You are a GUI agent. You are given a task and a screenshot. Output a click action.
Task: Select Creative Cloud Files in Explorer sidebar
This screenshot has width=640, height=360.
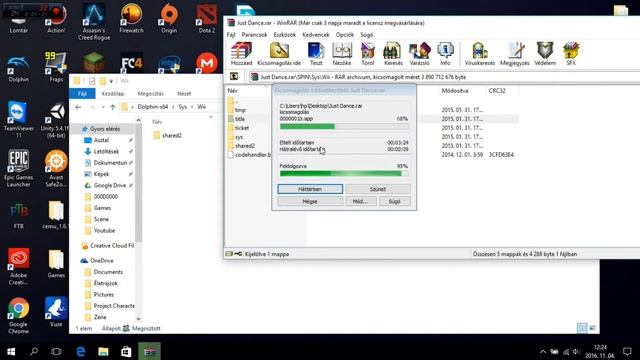(x=107, y=246)
